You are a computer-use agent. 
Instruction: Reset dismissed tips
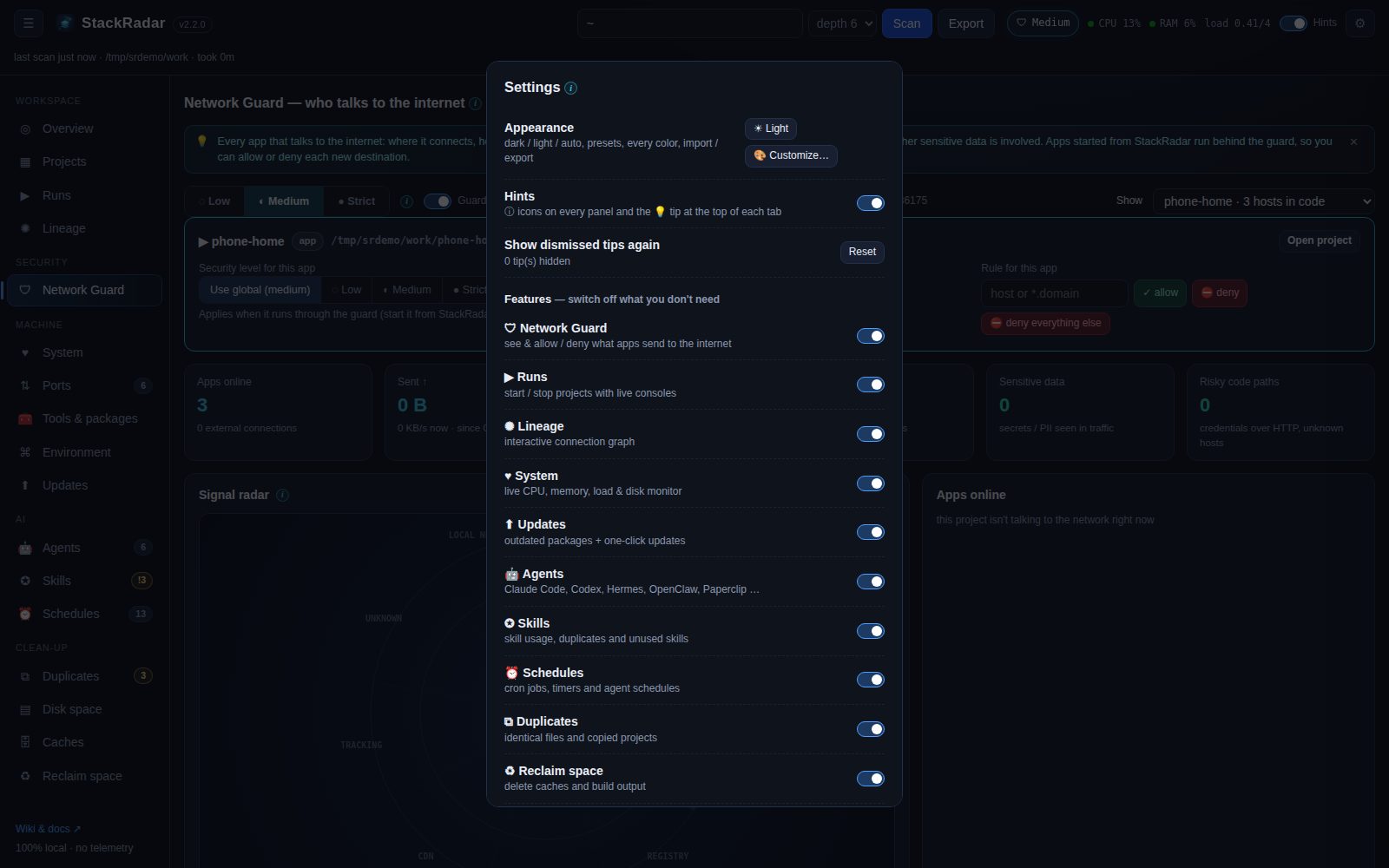click(x=862, y=252)
